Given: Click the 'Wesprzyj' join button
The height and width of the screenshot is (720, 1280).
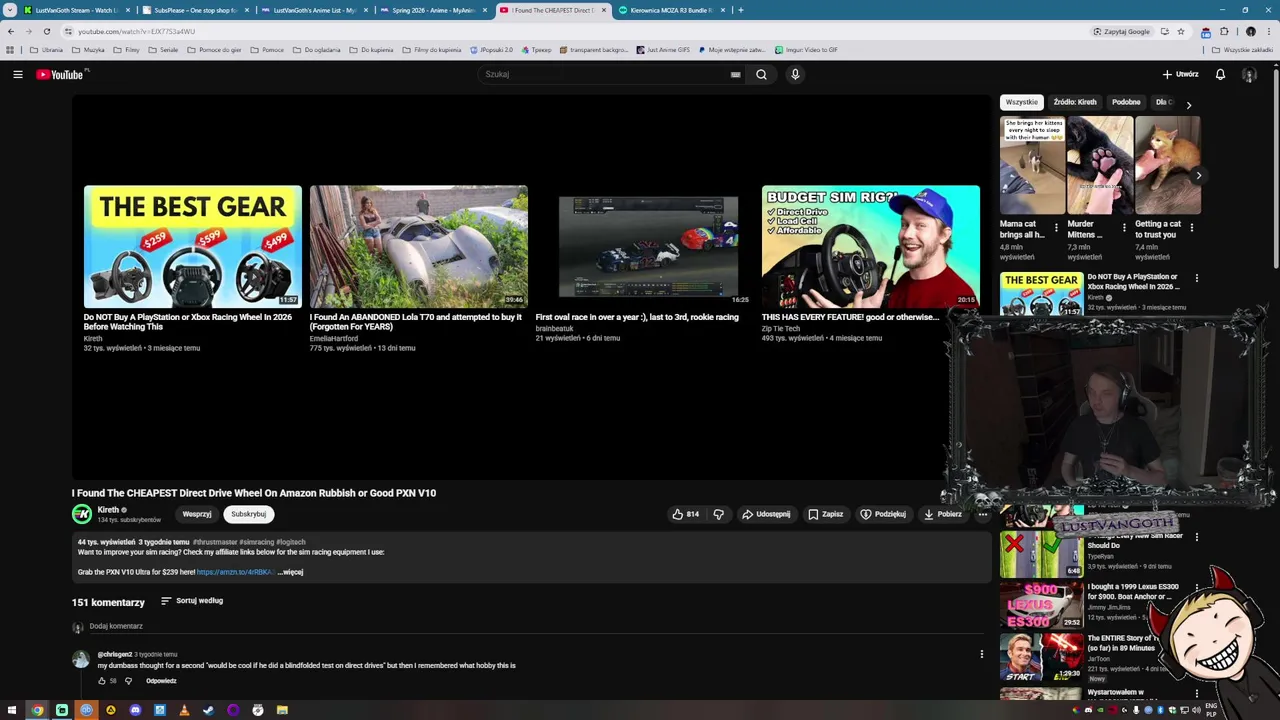Looking at the screenshot, I should pos(197,514).
